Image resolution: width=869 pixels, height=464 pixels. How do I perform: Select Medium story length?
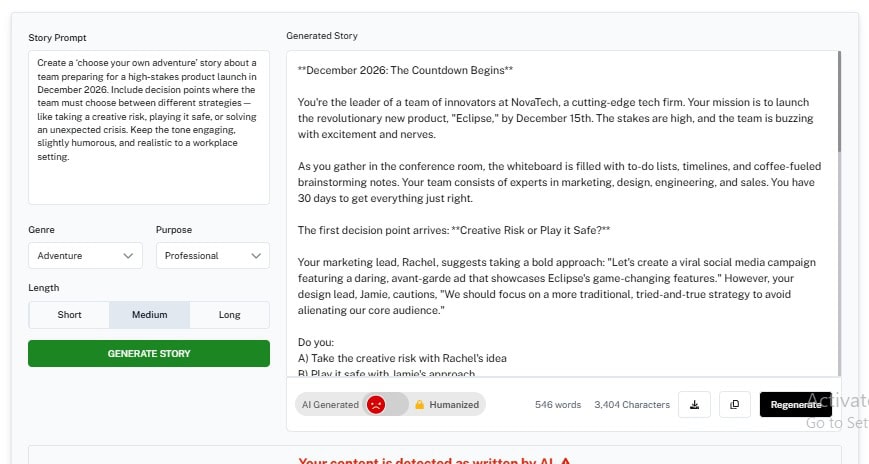pos(149,315)
